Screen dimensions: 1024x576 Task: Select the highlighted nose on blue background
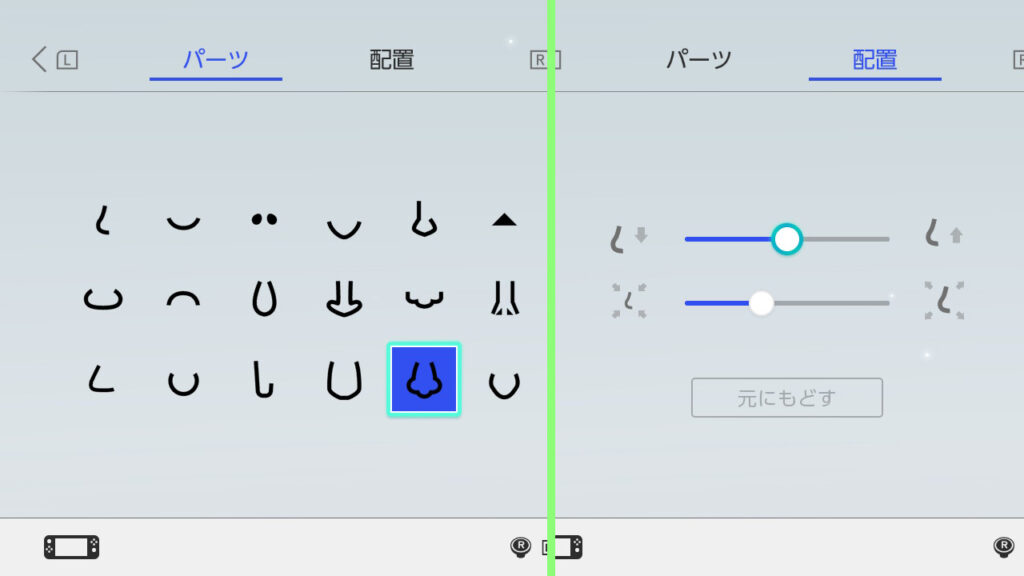point(424,379)
